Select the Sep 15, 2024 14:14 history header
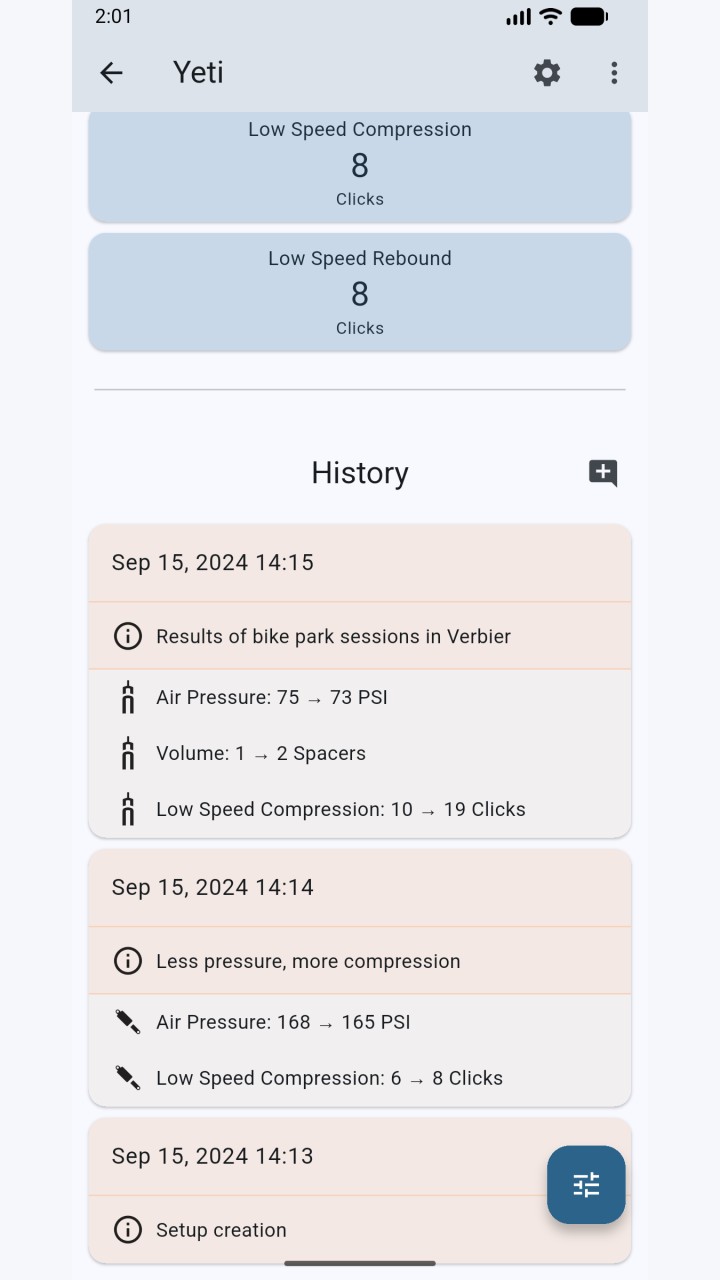The height and width of the screenshot is (1280, 720). coord(360,888)
